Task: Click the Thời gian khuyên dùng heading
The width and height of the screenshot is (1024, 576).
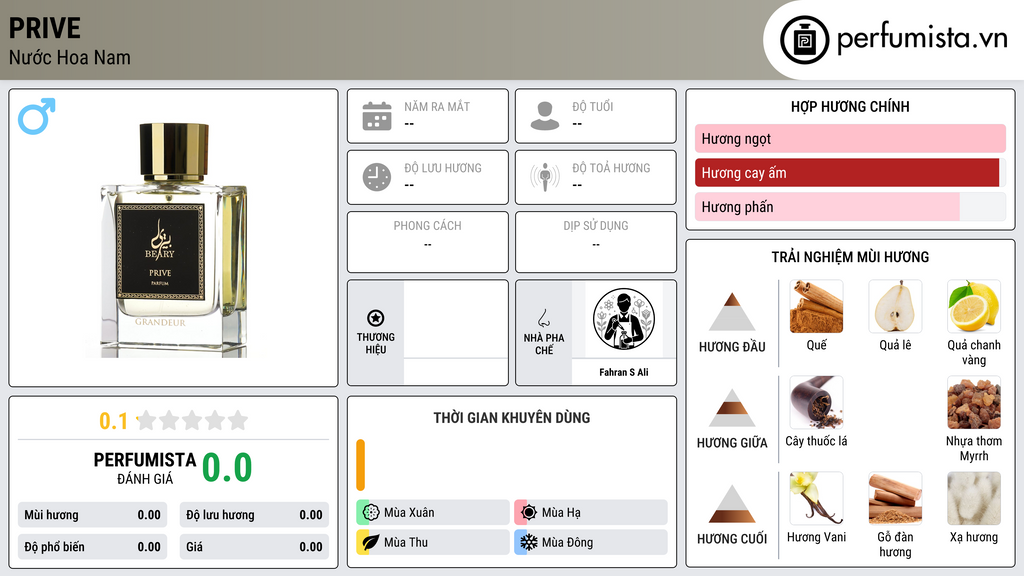Action: [511, 417]
